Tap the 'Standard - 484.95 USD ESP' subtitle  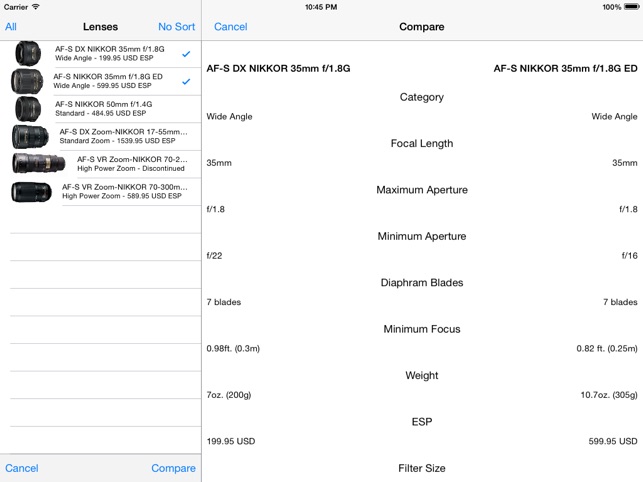[101, 113]
